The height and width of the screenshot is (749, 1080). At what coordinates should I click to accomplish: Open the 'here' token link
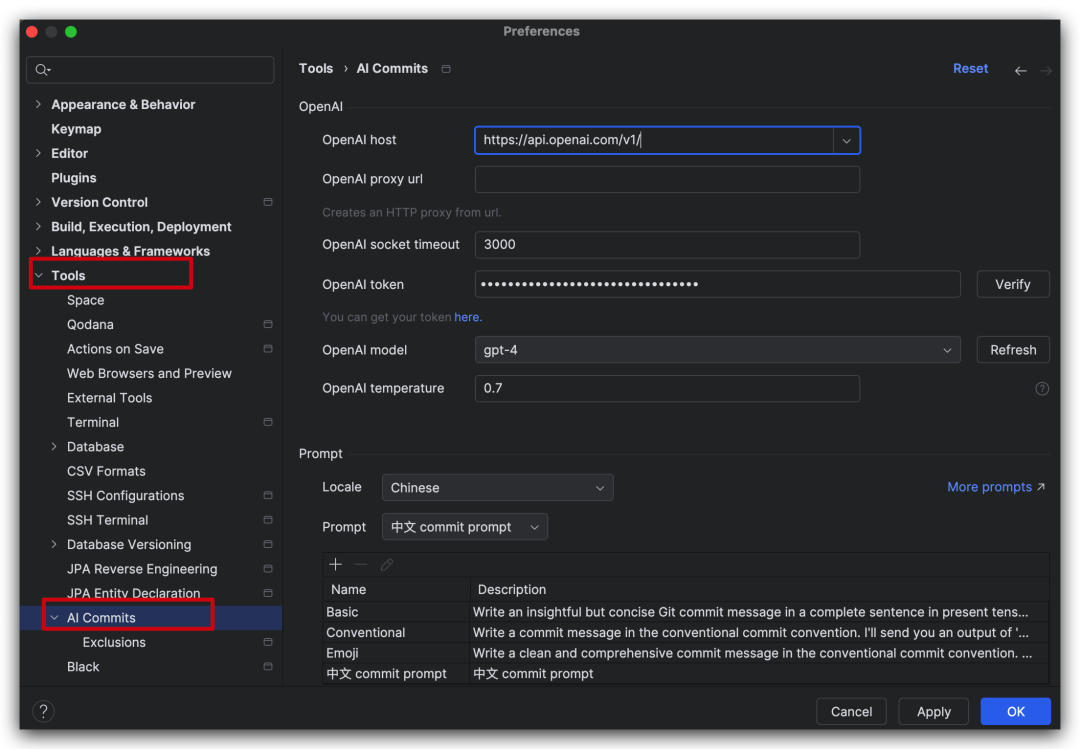(466, 317)
